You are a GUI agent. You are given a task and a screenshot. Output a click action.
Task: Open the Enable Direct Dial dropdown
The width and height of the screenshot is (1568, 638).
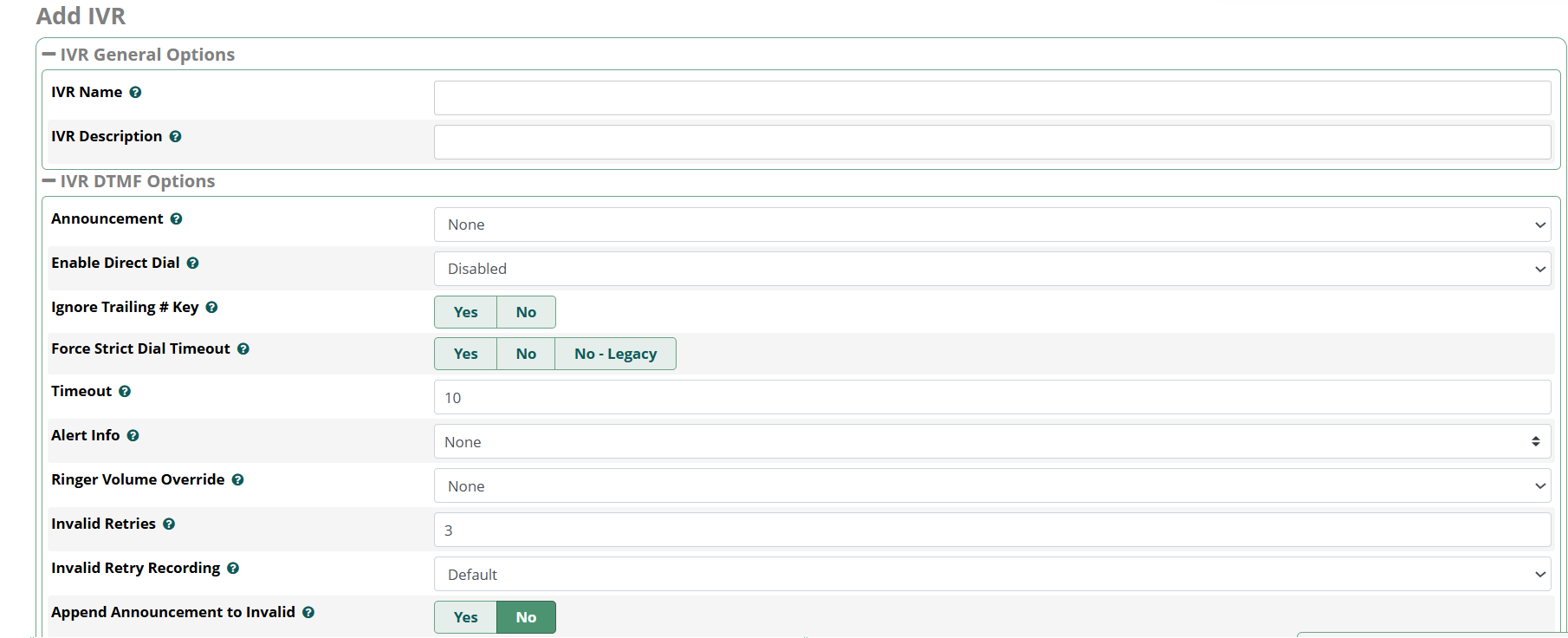tap(992, 269)
